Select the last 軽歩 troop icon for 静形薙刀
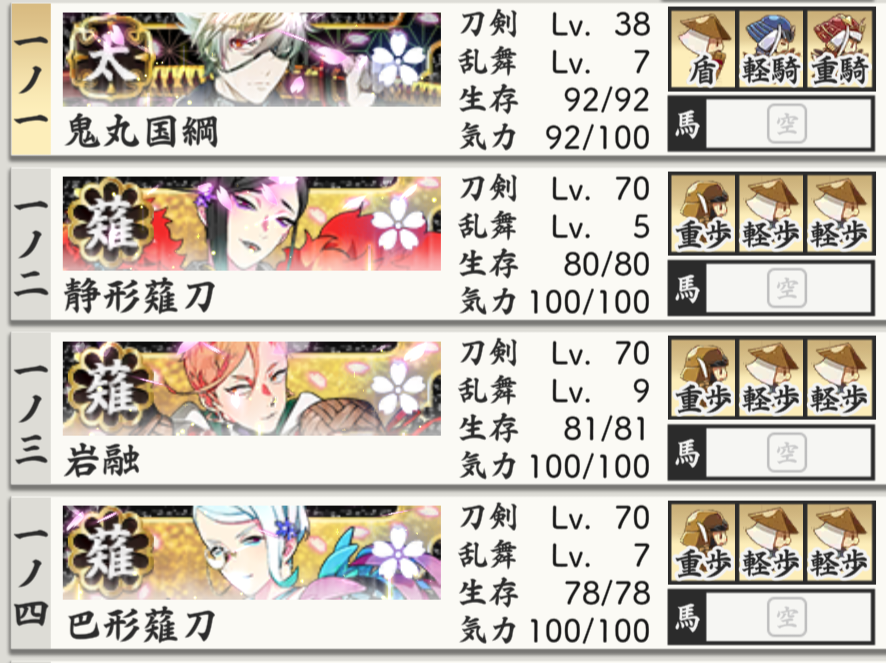This screenshot has width=886, height=663. click(x=839, y=214)
